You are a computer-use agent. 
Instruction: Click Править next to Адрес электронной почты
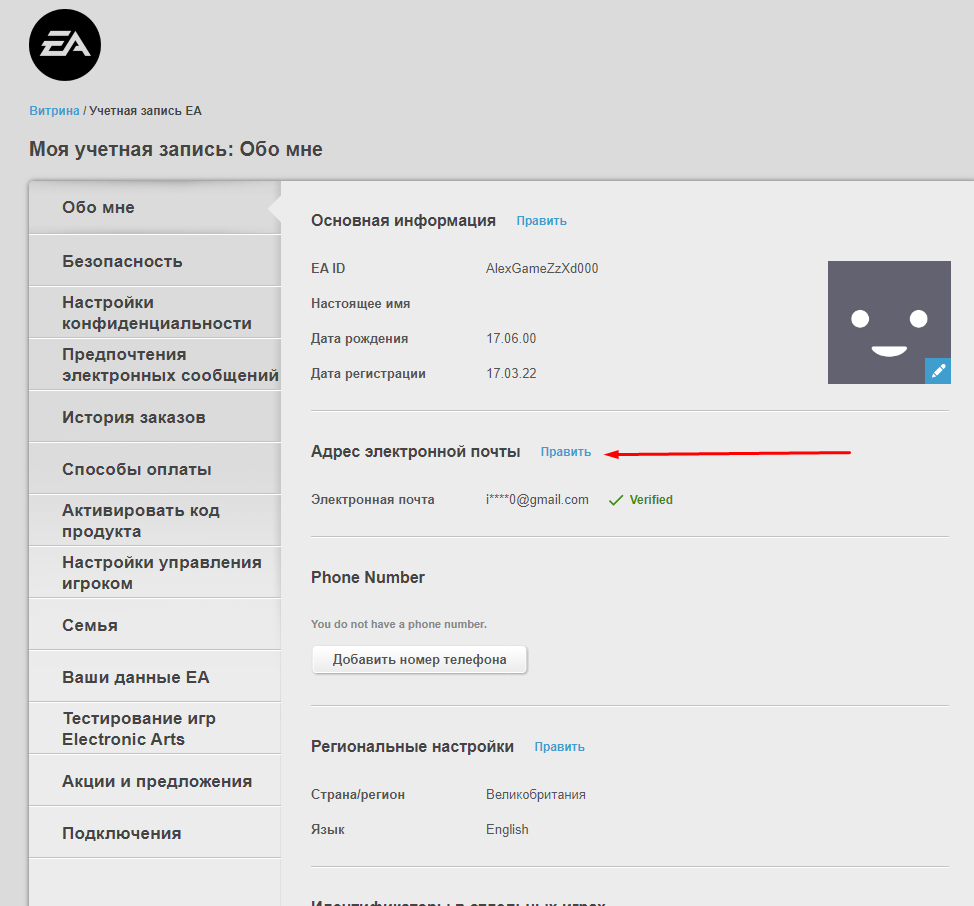click(565, 452)
